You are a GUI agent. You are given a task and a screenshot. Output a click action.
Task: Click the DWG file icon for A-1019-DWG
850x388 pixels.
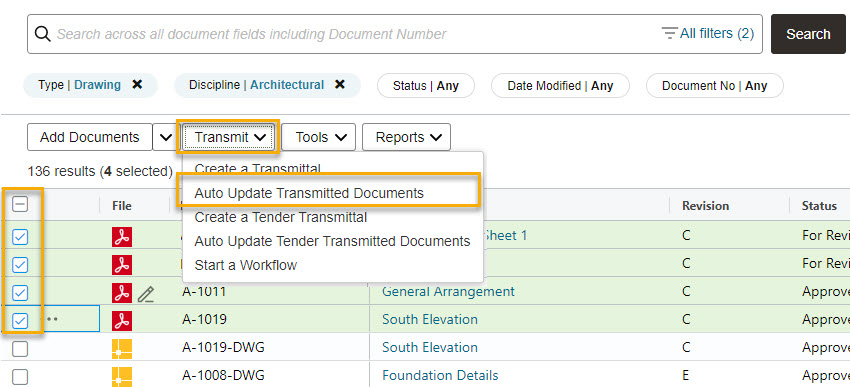coord(122,348)
